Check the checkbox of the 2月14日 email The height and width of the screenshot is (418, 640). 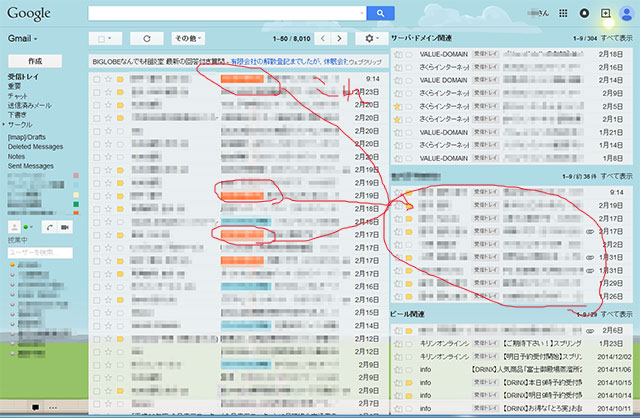point(97,326)
